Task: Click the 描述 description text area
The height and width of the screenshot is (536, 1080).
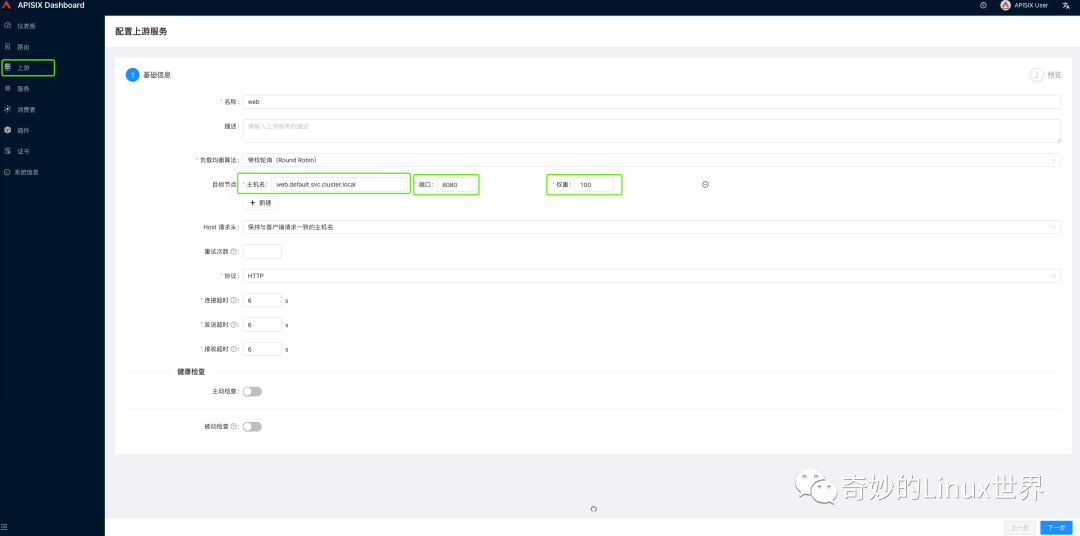Action: [x=652, y=131]
